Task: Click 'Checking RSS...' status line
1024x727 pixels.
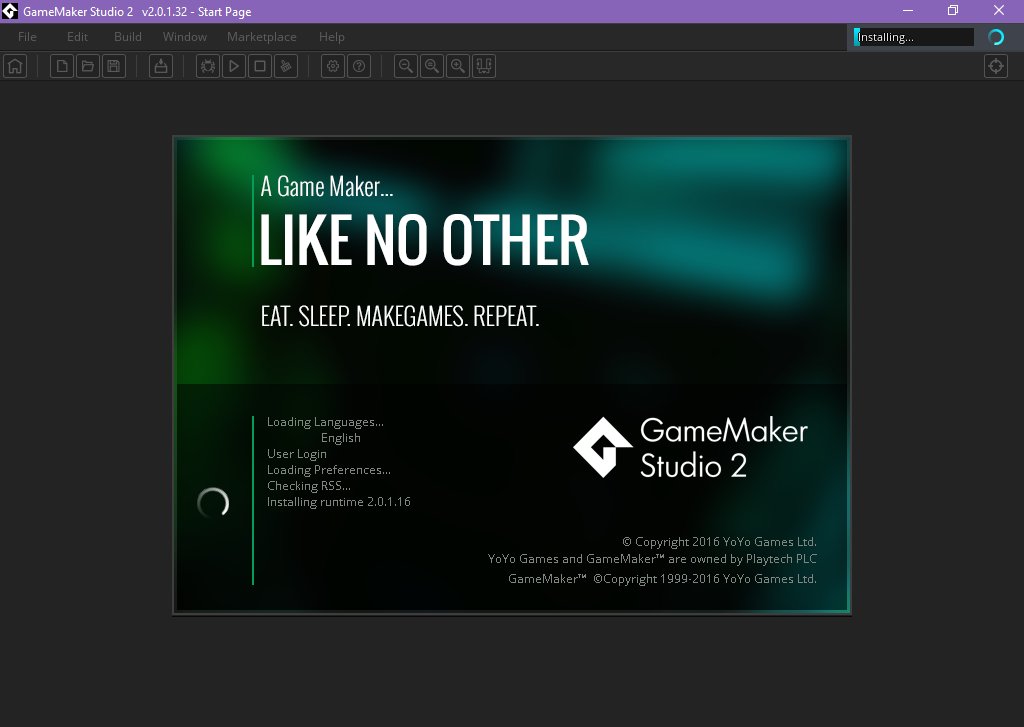Action: coord(308,486)
